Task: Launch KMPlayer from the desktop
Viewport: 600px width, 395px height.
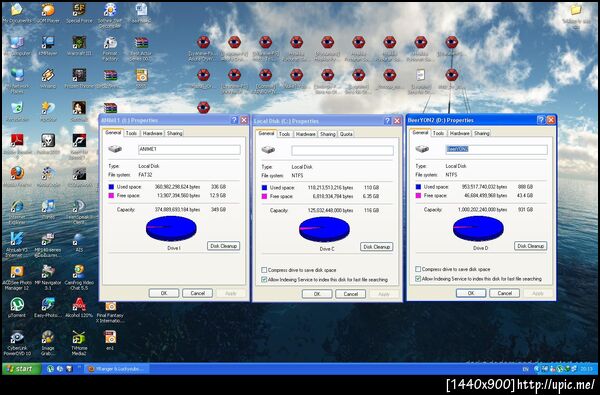Action: 48,45
